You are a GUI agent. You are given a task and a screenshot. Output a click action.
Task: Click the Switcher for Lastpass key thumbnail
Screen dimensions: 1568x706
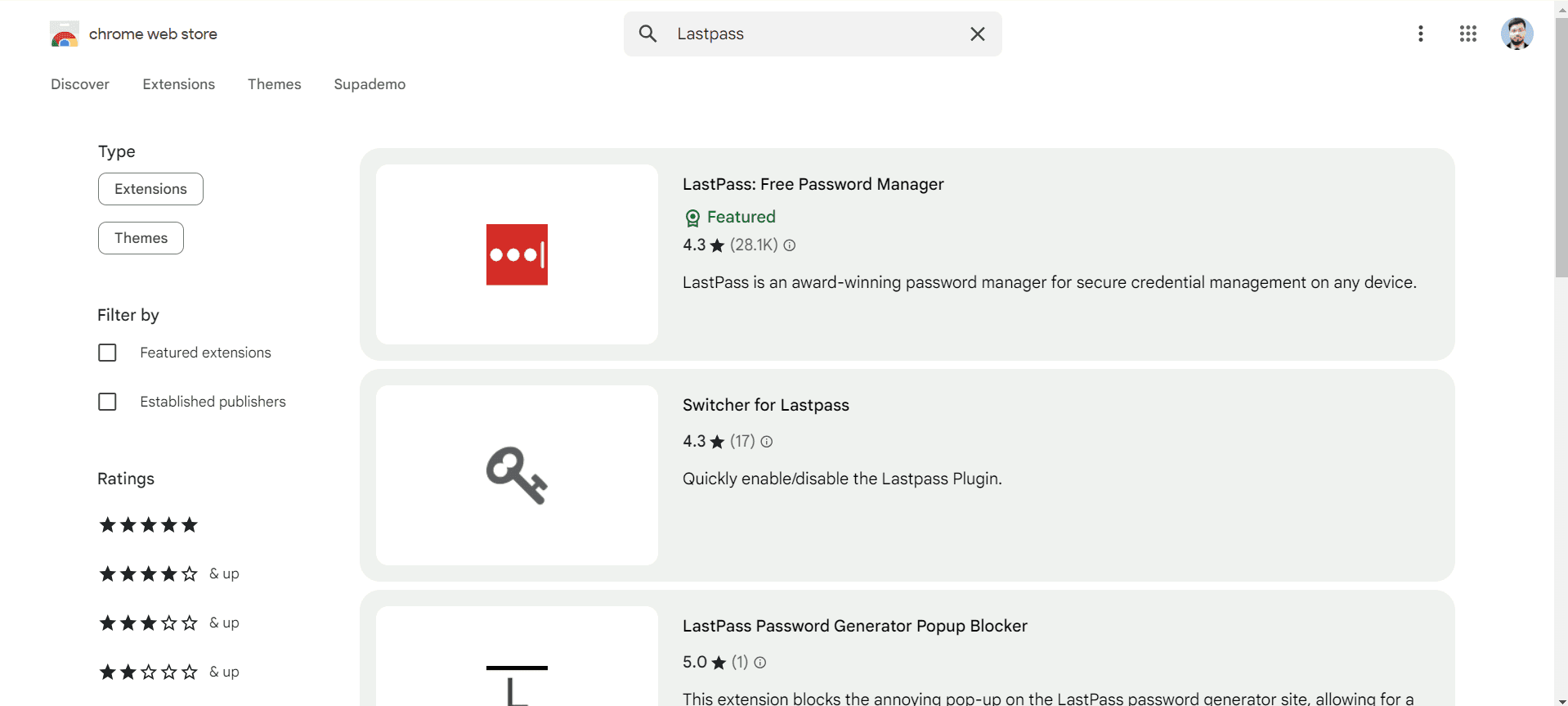[x=517, y=475]
